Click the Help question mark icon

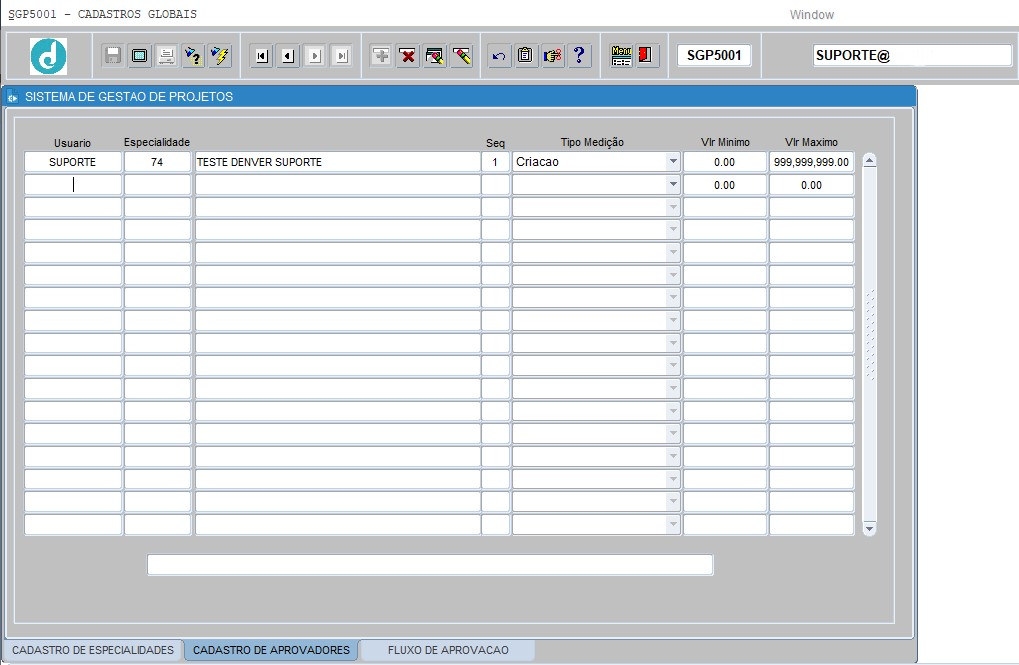(579, 56)
